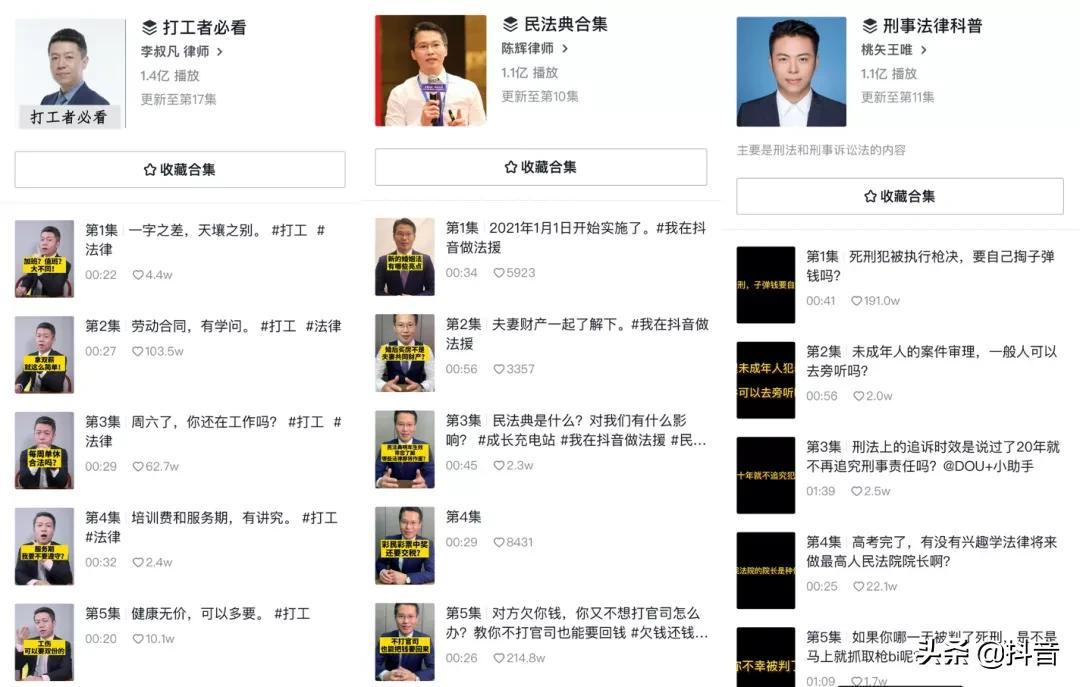Image resolution: width=1080 pixels, height=687 pixels.
Task: Toggle 收藏合集 favorite under 打工者必看
Action: pos(178,167)
